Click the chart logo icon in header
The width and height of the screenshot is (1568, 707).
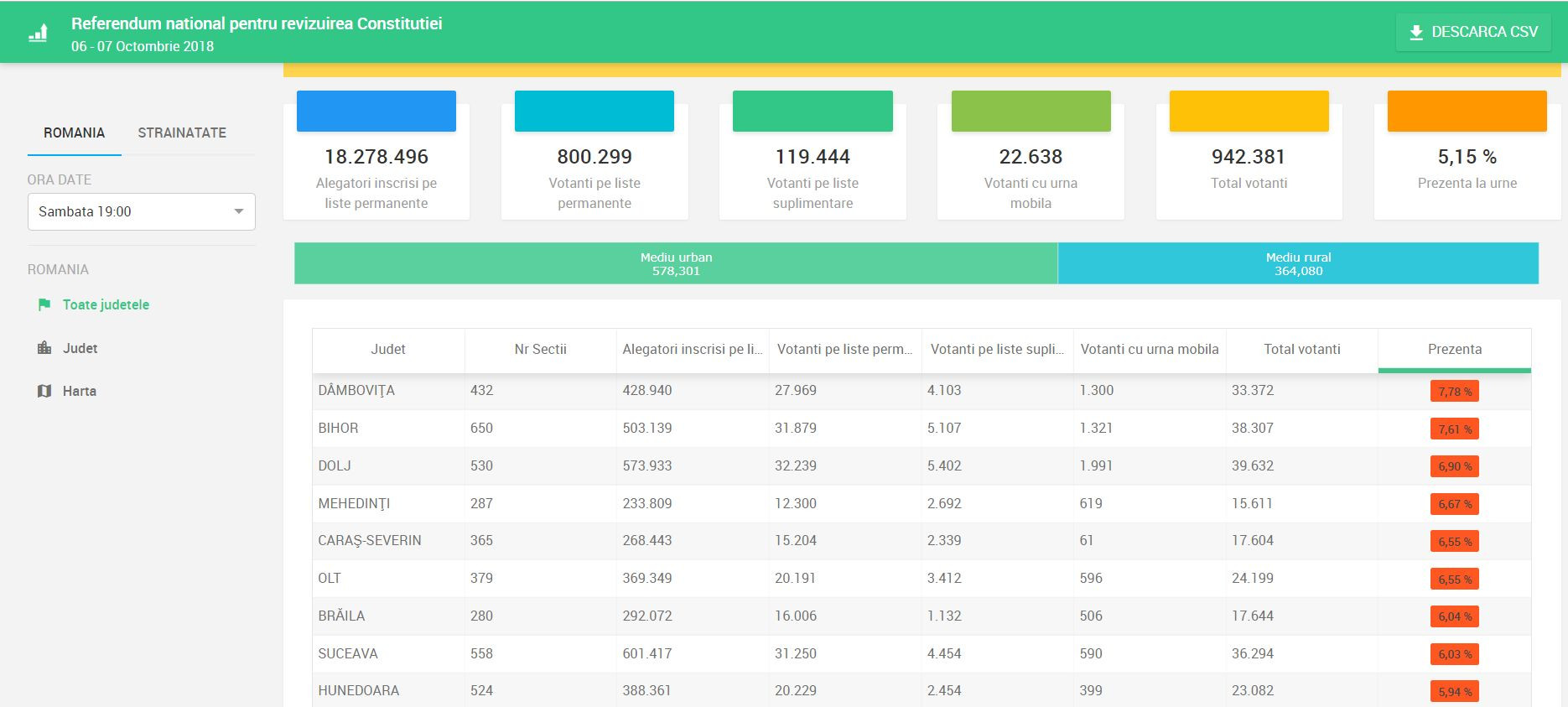pos(38,33)
